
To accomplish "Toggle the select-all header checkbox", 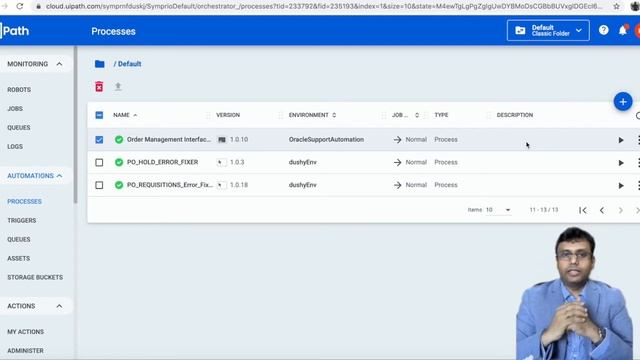I will [x=99, y=115].
